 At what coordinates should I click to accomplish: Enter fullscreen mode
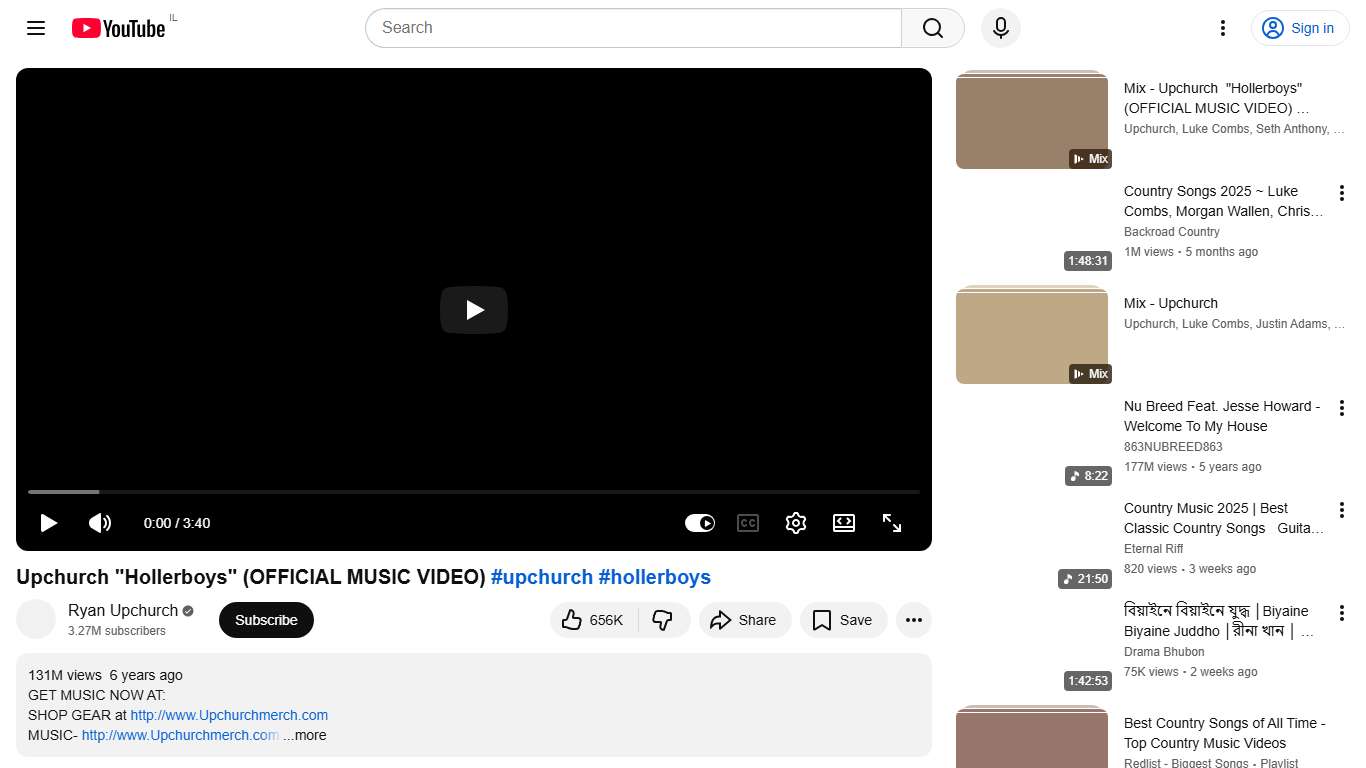[x=891, y=522]
